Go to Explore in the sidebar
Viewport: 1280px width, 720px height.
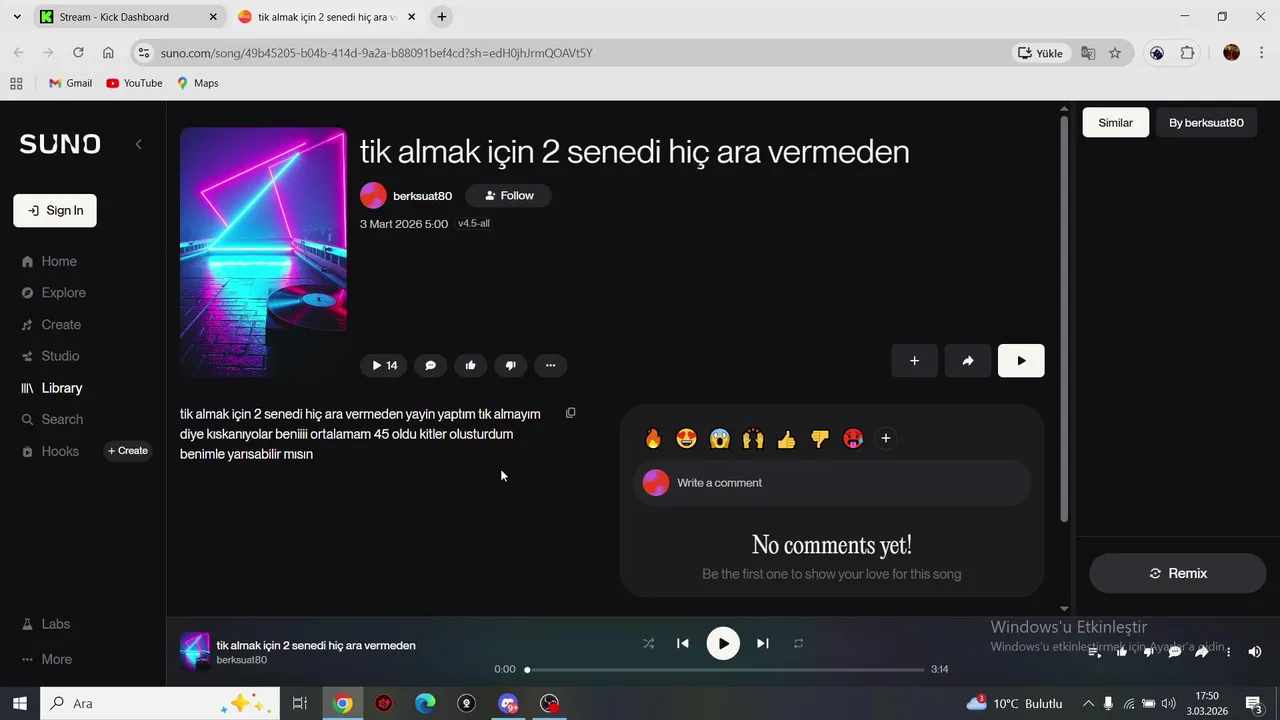(x=54, y=293)
